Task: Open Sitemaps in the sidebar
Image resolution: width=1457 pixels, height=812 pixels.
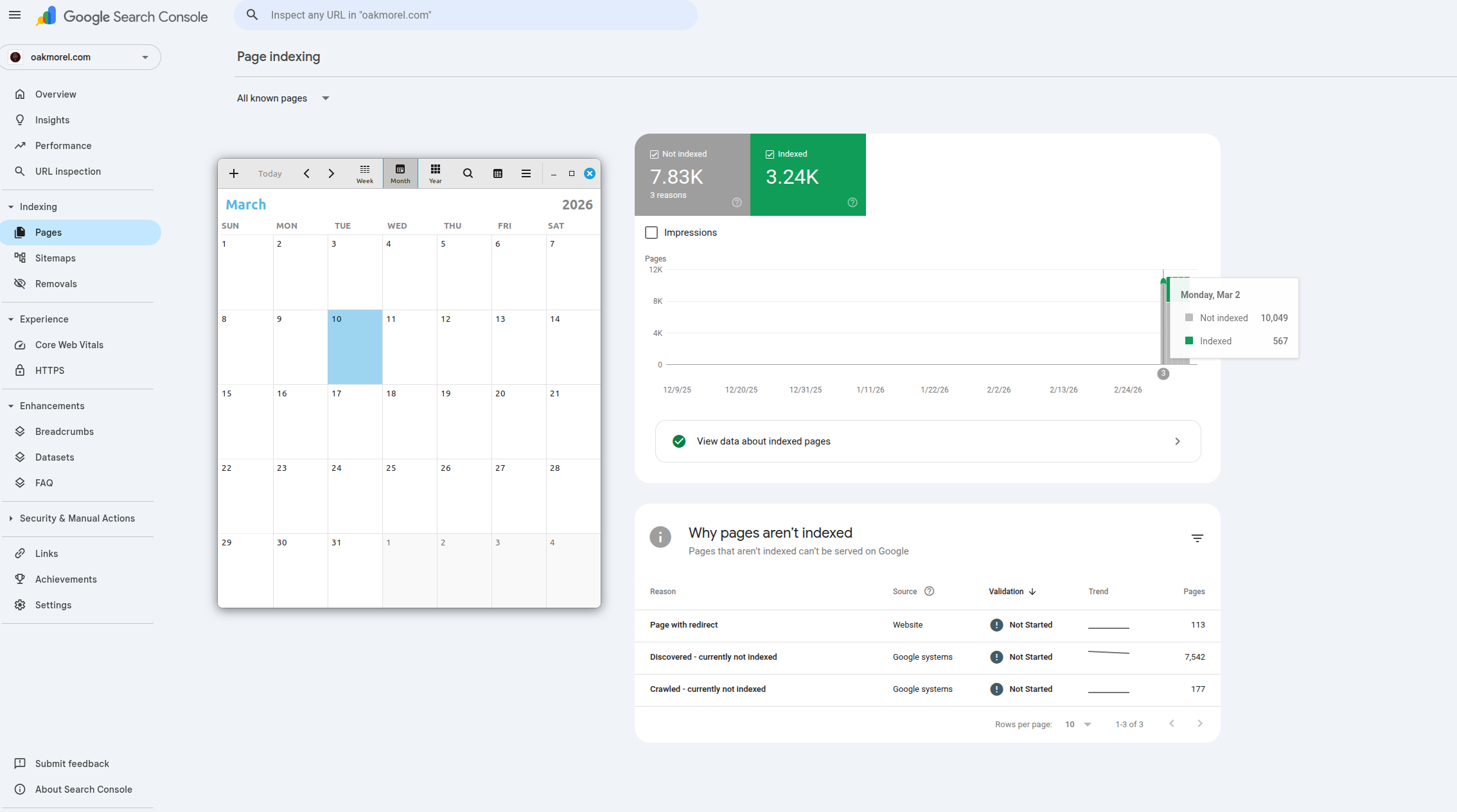Action: tap(55, 258)
